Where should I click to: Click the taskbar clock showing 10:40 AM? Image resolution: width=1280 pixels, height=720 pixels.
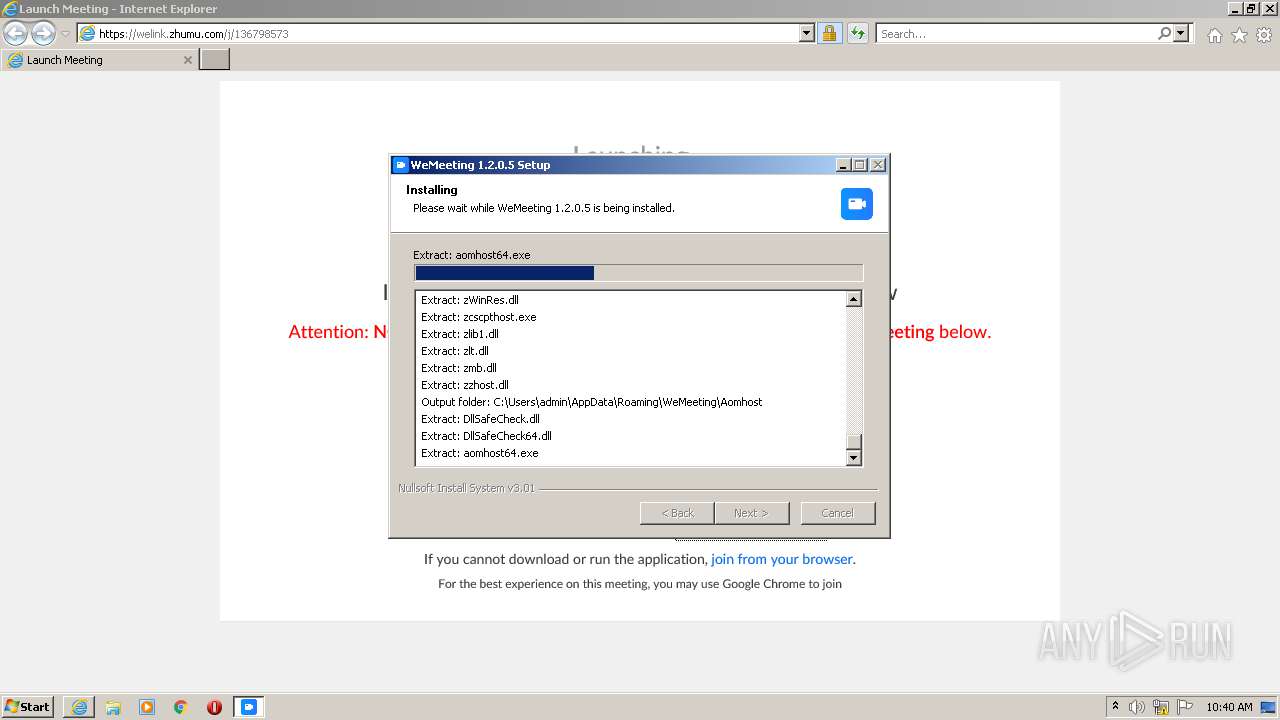1229,707
